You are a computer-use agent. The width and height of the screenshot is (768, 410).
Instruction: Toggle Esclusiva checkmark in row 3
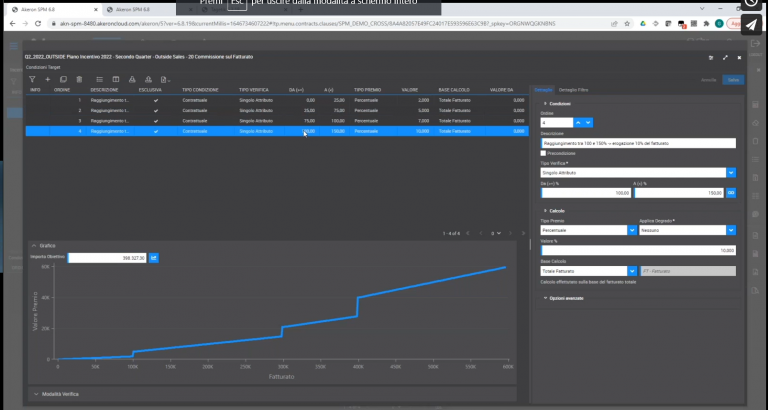click(x=155, y=120)
